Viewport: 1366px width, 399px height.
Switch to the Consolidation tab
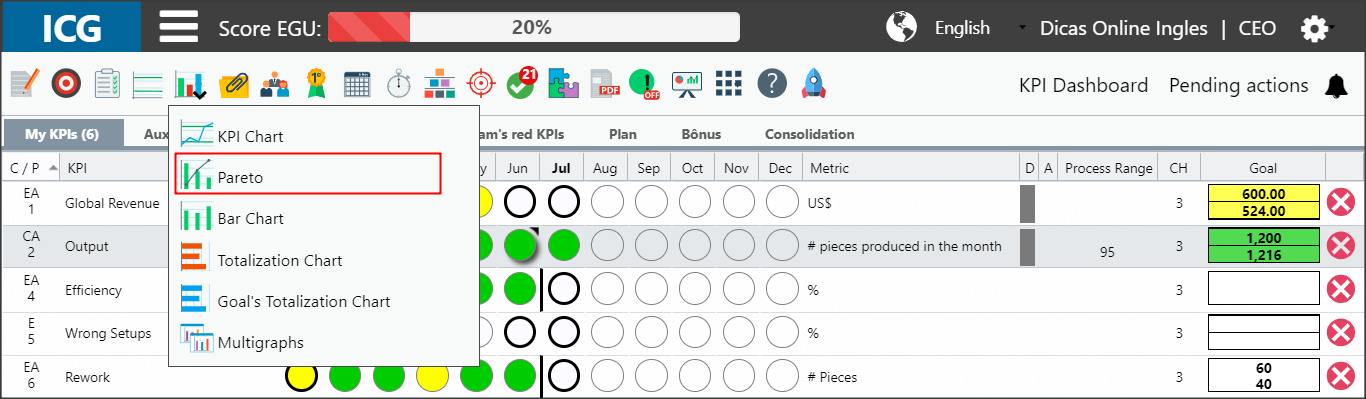pos(809,134)
